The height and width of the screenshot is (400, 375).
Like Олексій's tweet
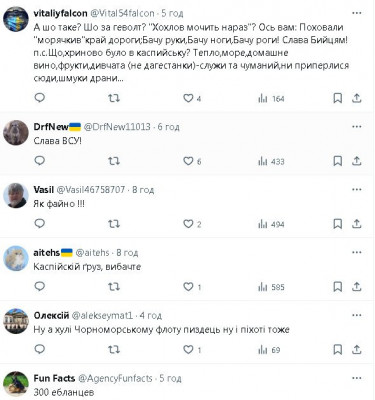pos(192,350)
